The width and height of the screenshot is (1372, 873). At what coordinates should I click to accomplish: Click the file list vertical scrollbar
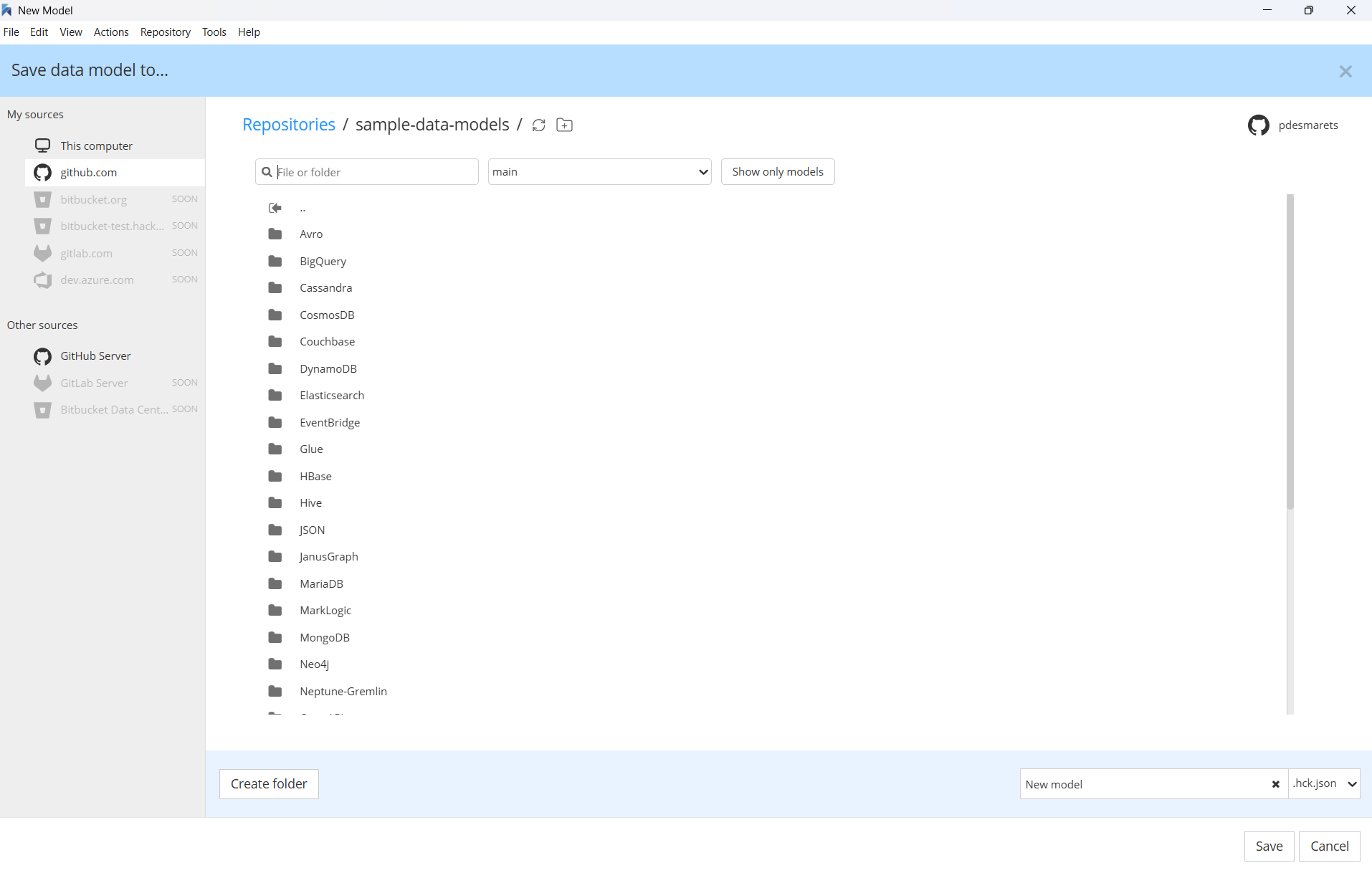(1290, 351)
